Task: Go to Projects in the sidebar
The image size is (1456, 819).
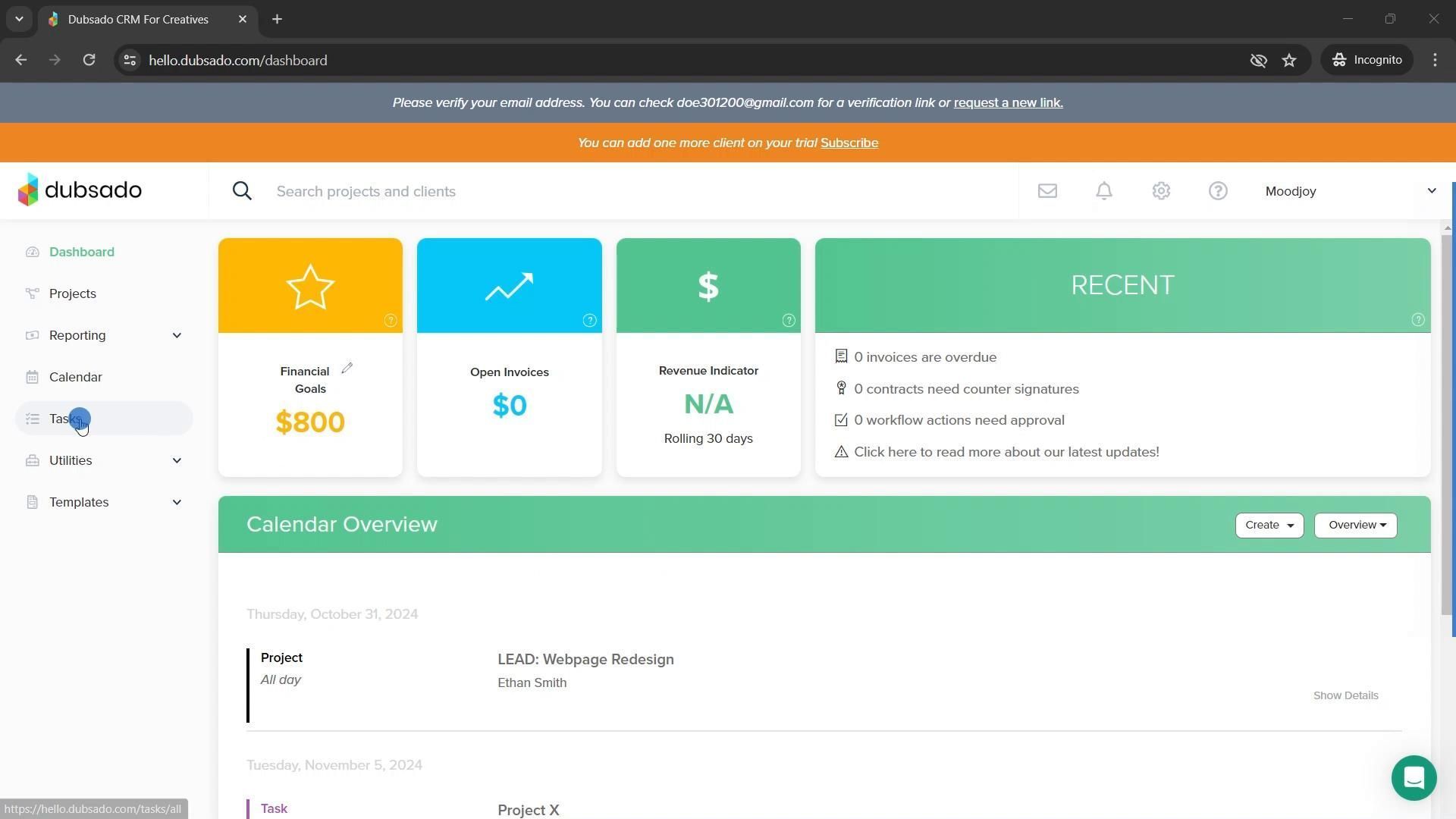Action: click(73, 293)
